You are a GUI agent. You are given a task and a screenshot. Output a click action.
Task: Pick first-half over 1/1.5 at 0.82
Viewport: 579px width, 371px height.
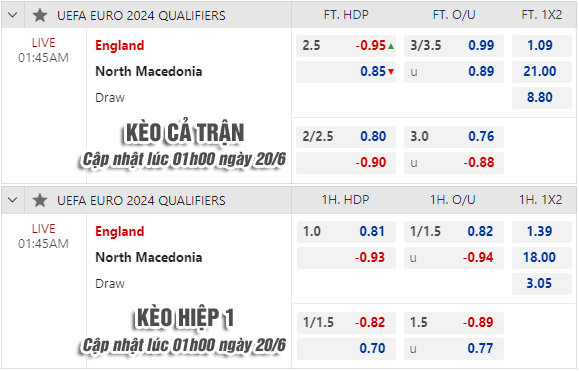[454, 232]
